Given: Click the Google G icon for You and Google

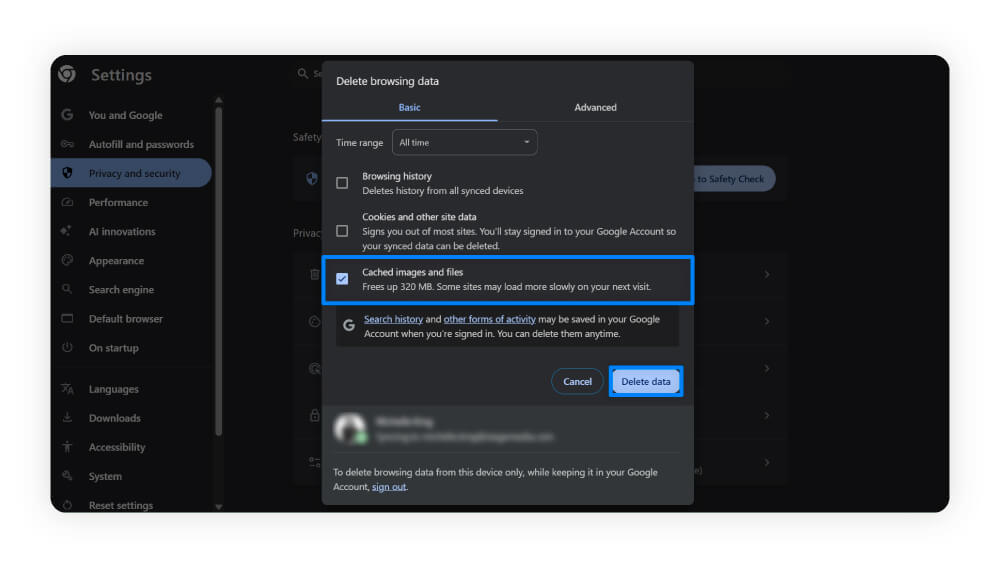Looking at the screenshot, I should (67, 115).
